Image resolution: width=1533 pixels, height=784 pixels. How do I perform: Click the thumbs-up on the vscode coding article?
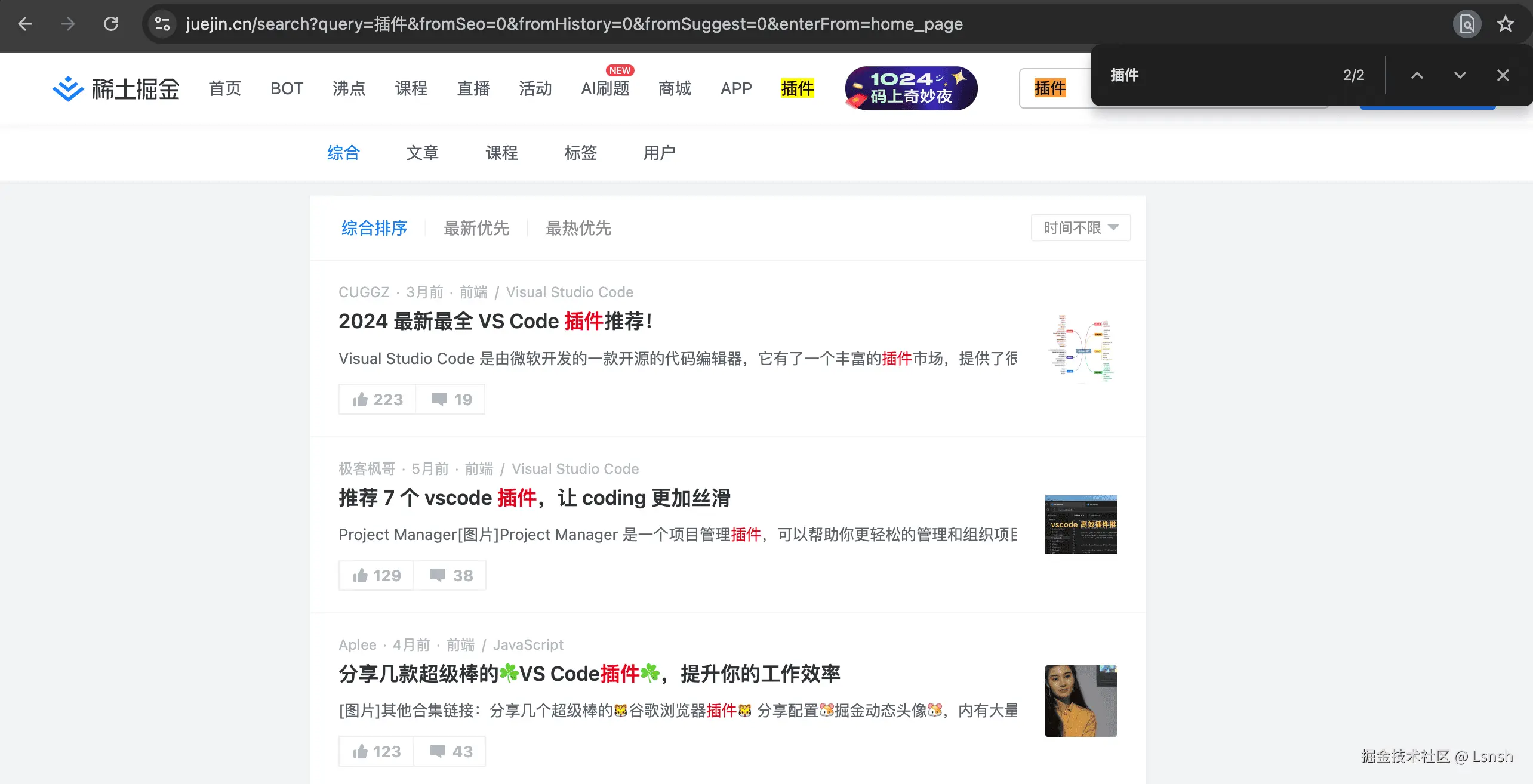click(375, 575)
